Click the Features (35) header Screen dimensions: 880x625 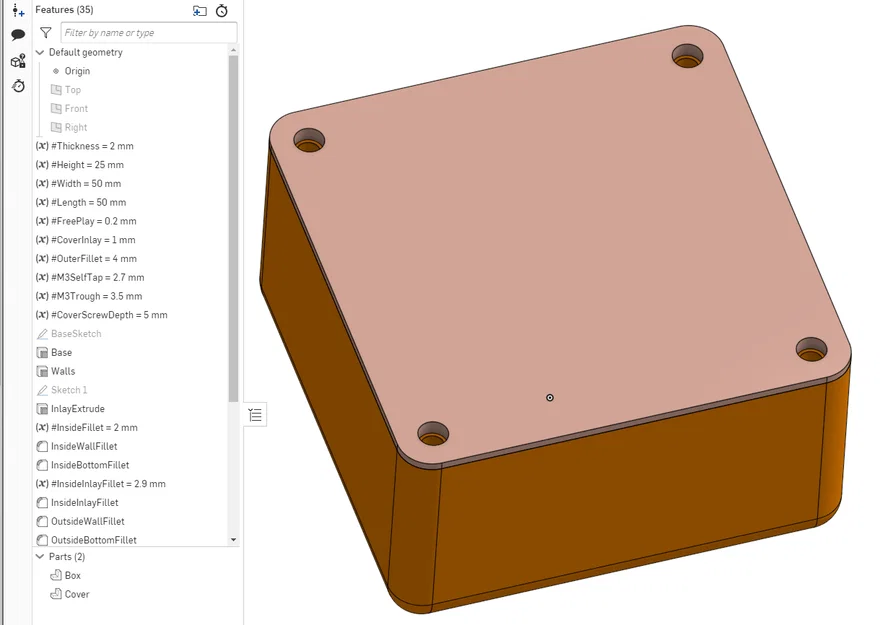(x=65, y=10)
